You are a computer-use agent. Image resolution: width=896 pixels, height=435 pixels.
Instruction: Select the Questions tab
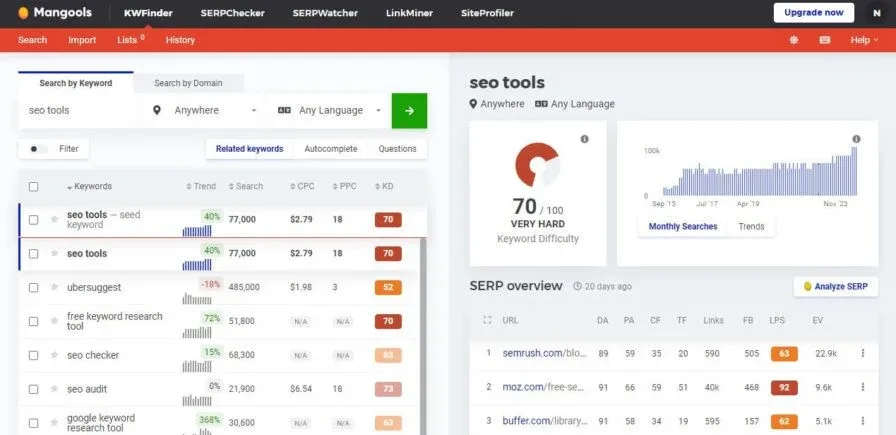[x=397, y=149]
